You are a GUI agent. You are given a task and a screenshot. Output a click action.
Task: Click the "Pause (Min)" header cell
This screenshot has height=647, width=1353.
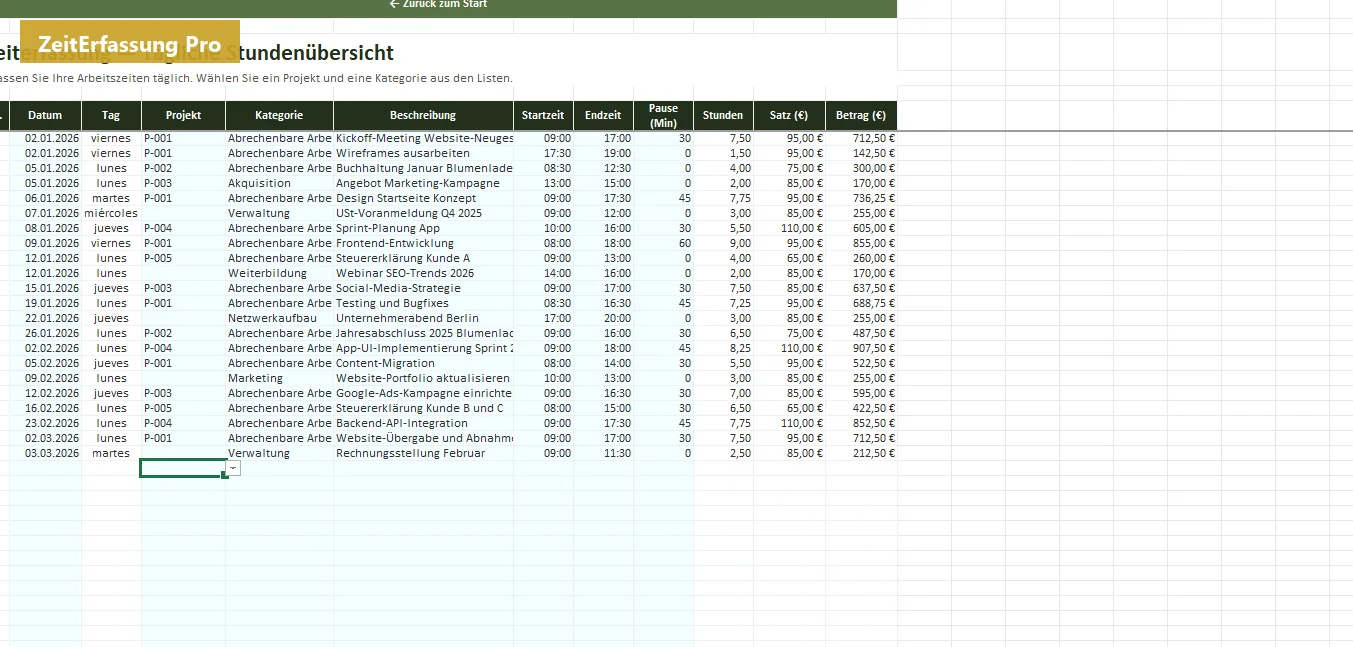click(x=663, y=115)
